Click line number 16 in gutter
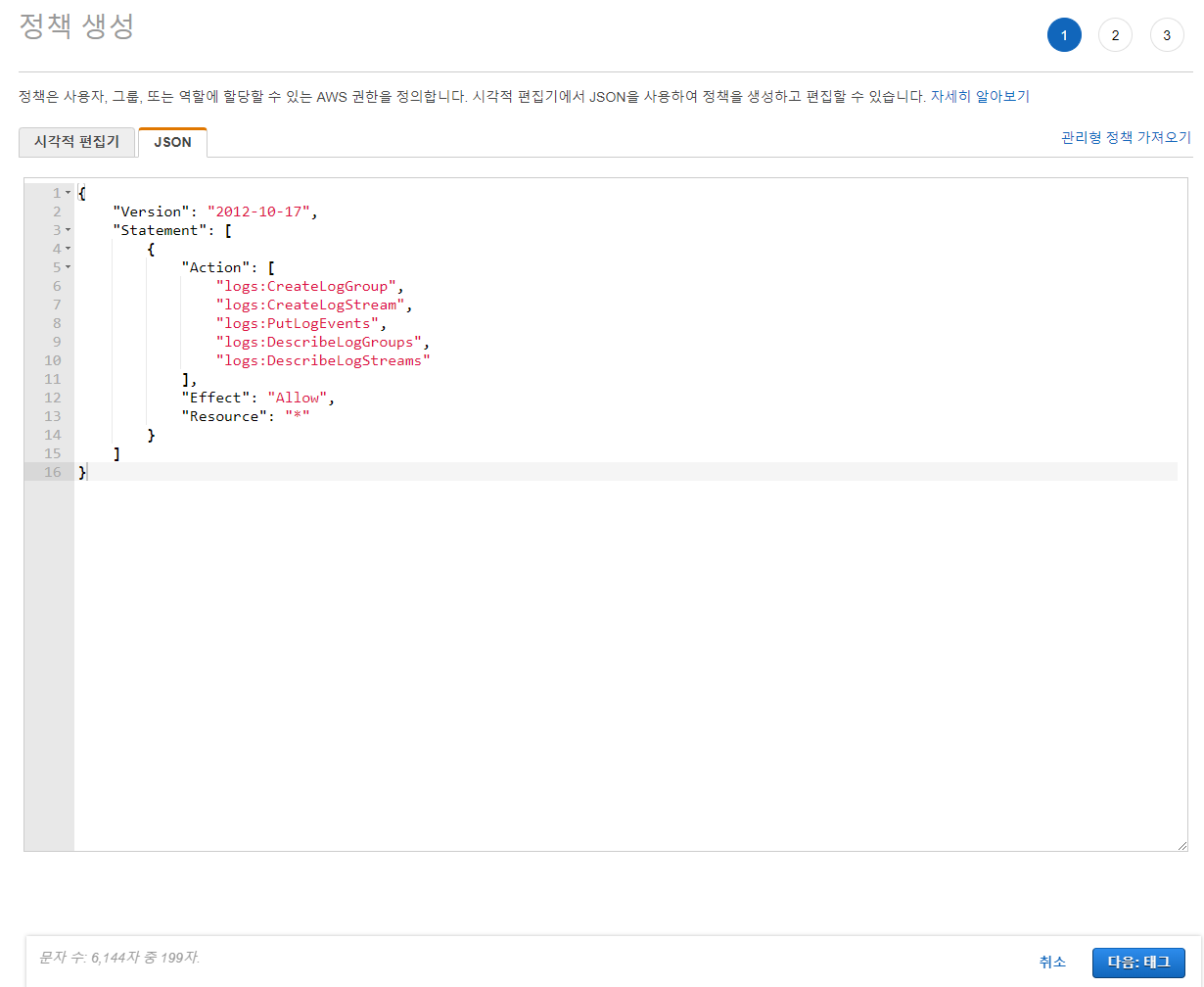Screen dimensions: 1204x987 pyautogui.click(x=52, y=472)
